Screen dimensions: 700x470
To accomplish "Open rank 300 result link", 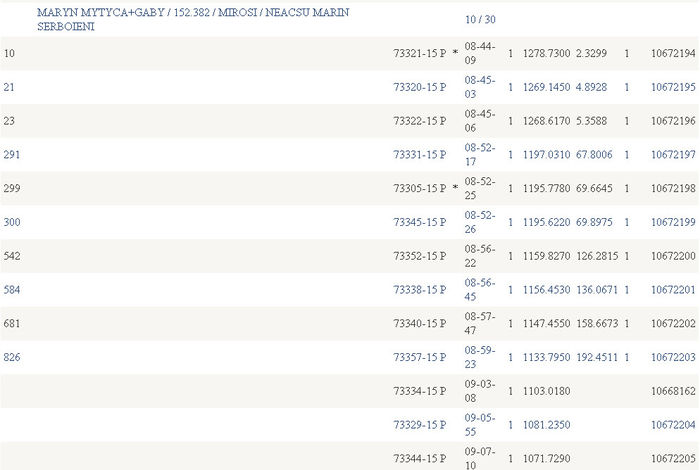I will (x=12, y=222).
